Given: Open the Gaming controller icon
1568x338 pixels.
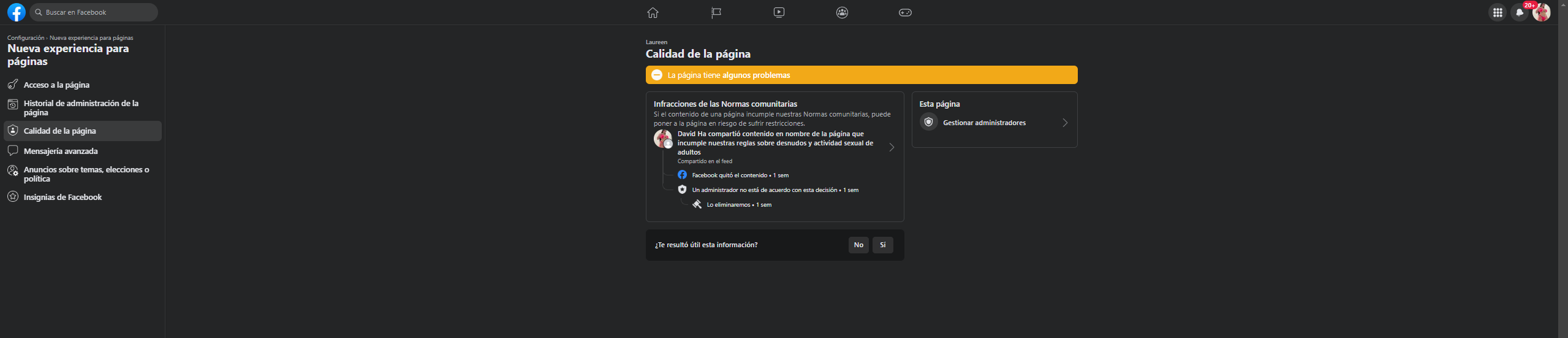Looking at the screenshot, I should 905,12.
